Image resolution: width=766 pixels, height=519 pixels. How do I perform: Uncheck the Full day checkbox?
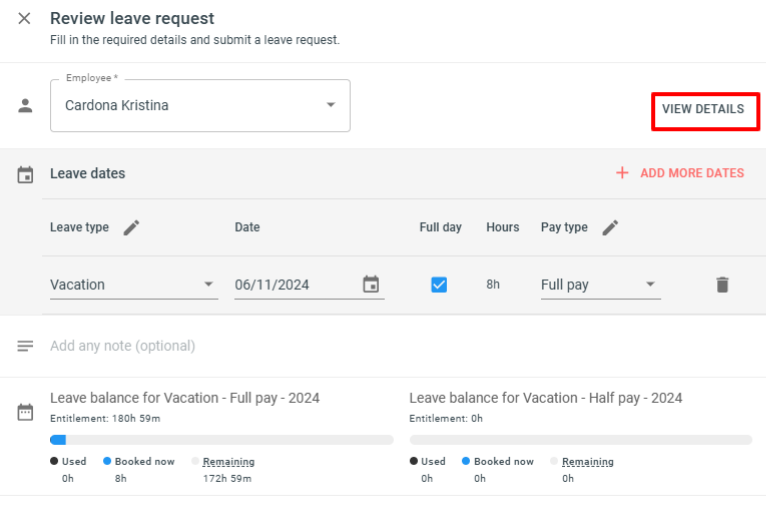[x=439, y=284]
